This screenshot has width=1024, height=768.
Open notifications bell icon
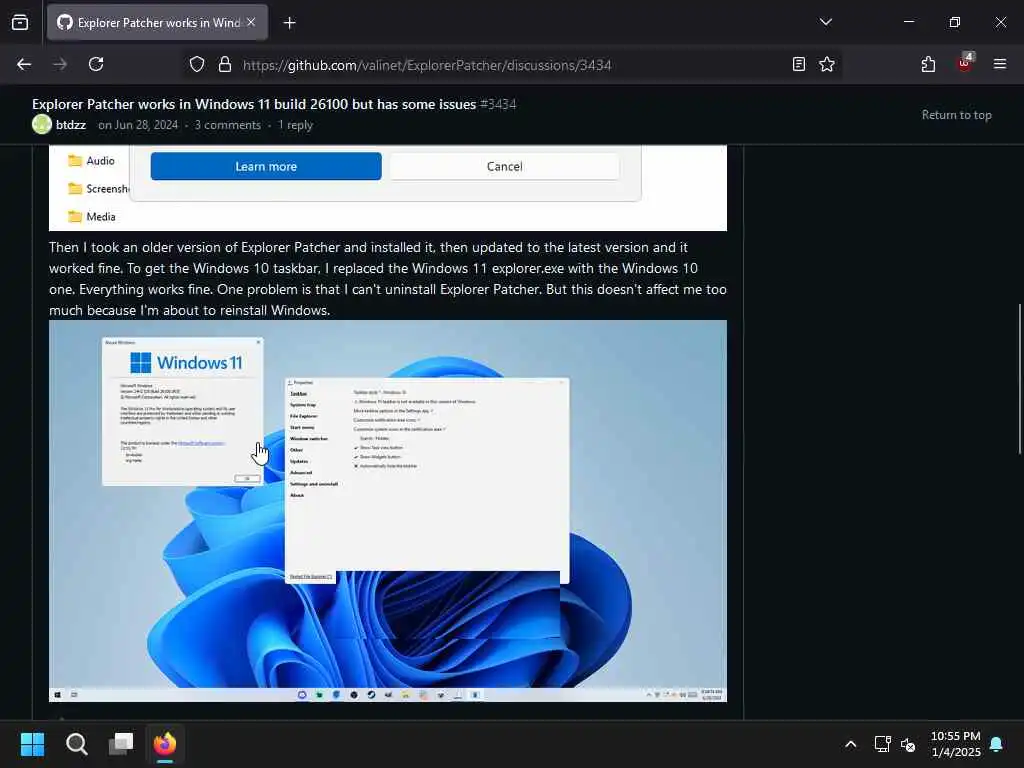coord(996,744)
